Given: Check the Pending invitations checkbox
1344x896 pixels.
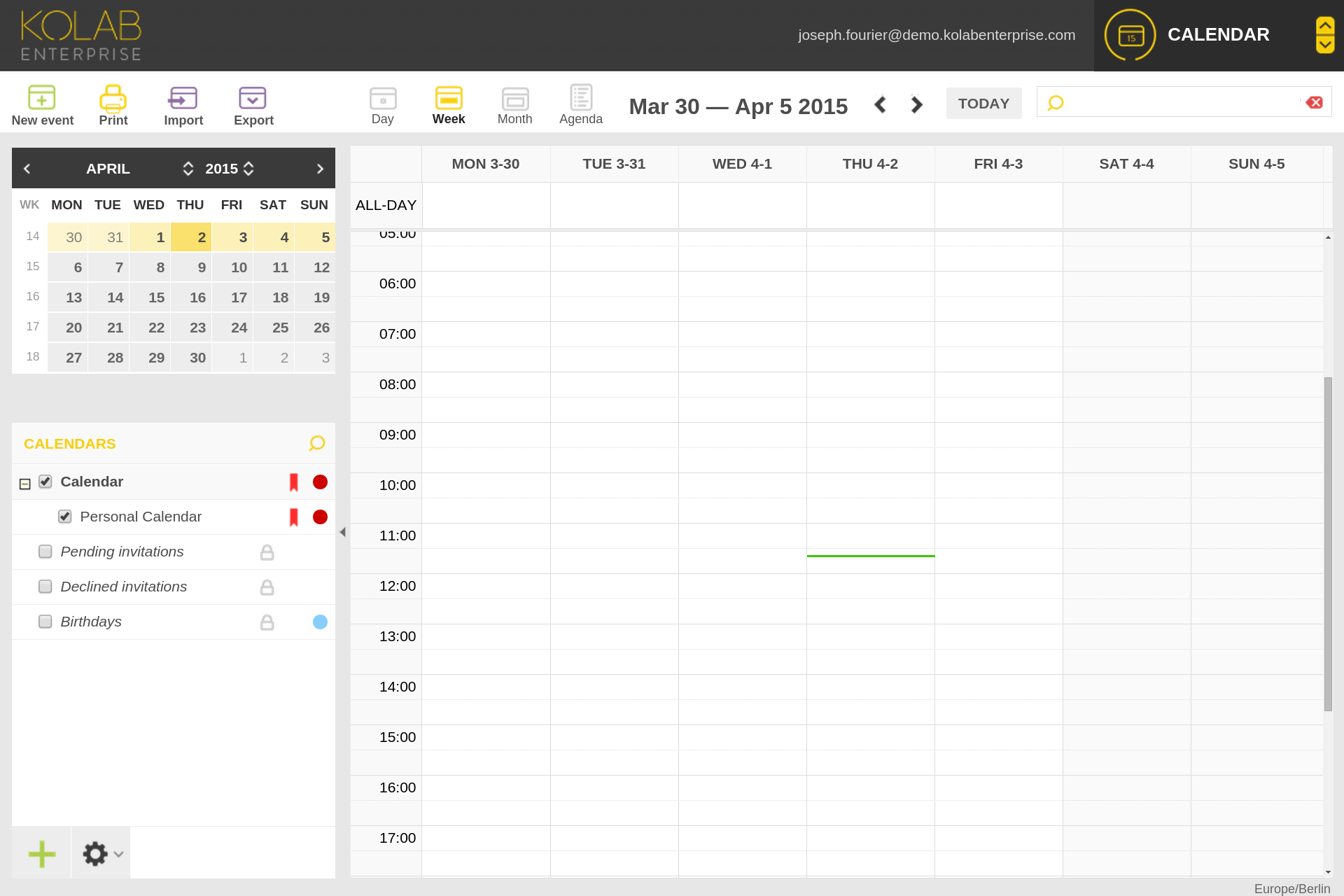Looking at the screenshot, I should tap(45, 552).
